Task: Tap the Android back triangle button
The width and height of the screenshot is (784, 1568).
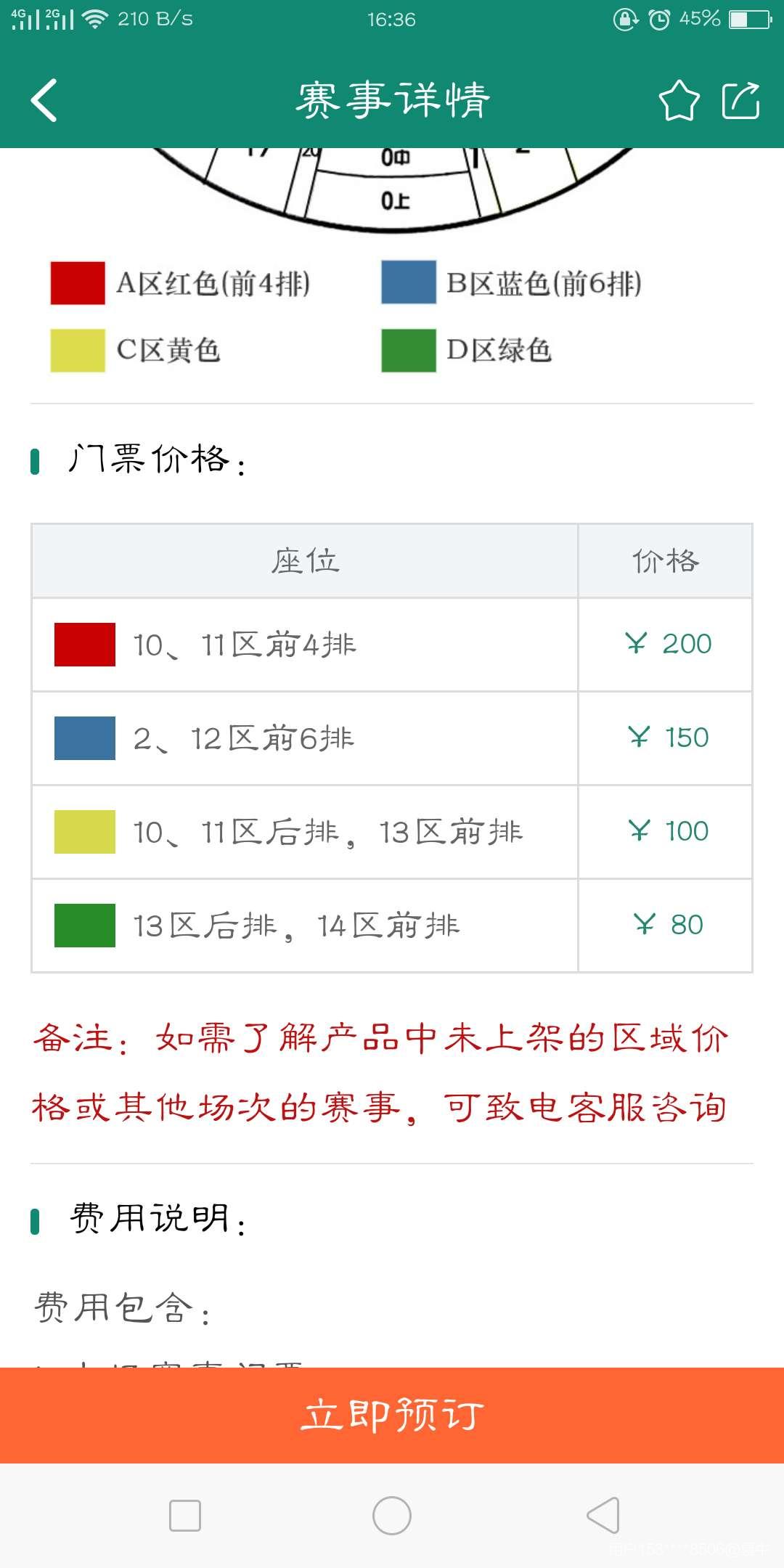Action: (x=603, y=1516)
